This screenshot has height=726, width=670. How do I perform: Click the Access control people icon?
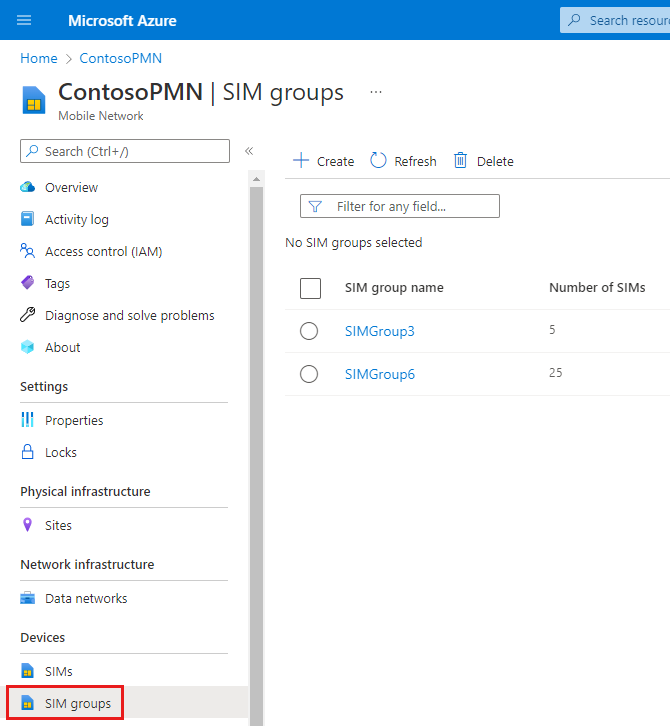(x=28, y=251)
